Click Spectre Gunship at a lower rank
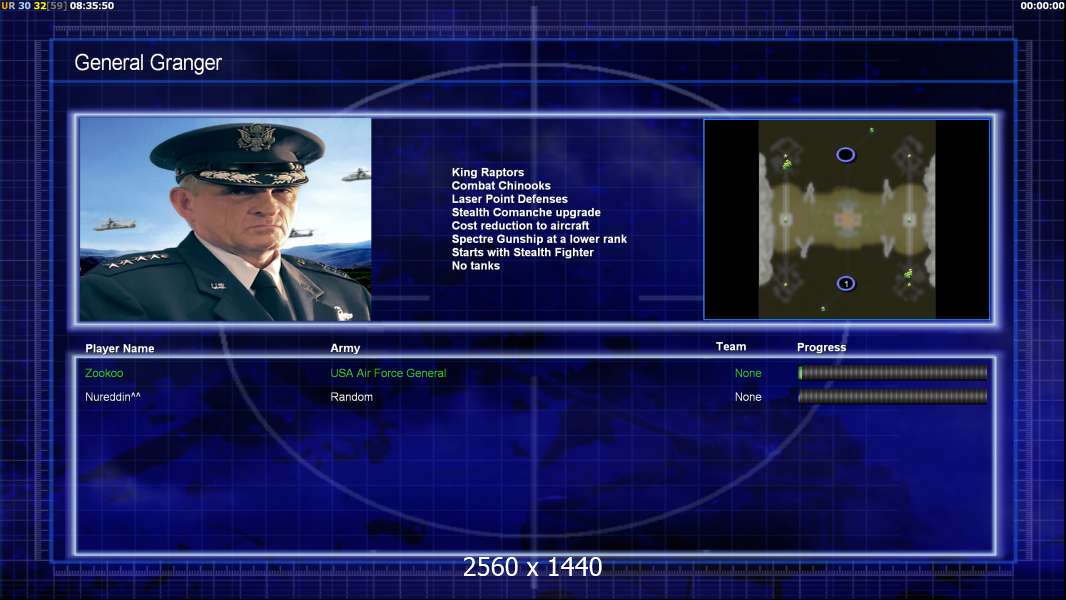This screenshot has width=1066, height=600. [x=539, y=239]
